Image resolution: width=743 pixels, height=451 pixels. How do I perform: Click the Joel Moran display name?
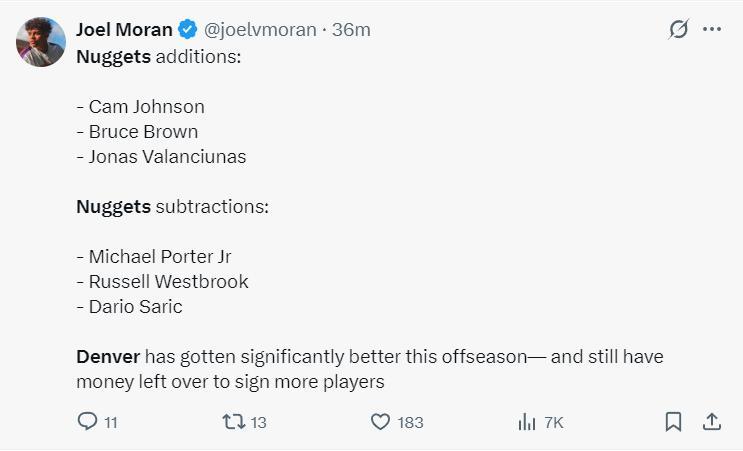pyautogui.click(x=124, y=29)
